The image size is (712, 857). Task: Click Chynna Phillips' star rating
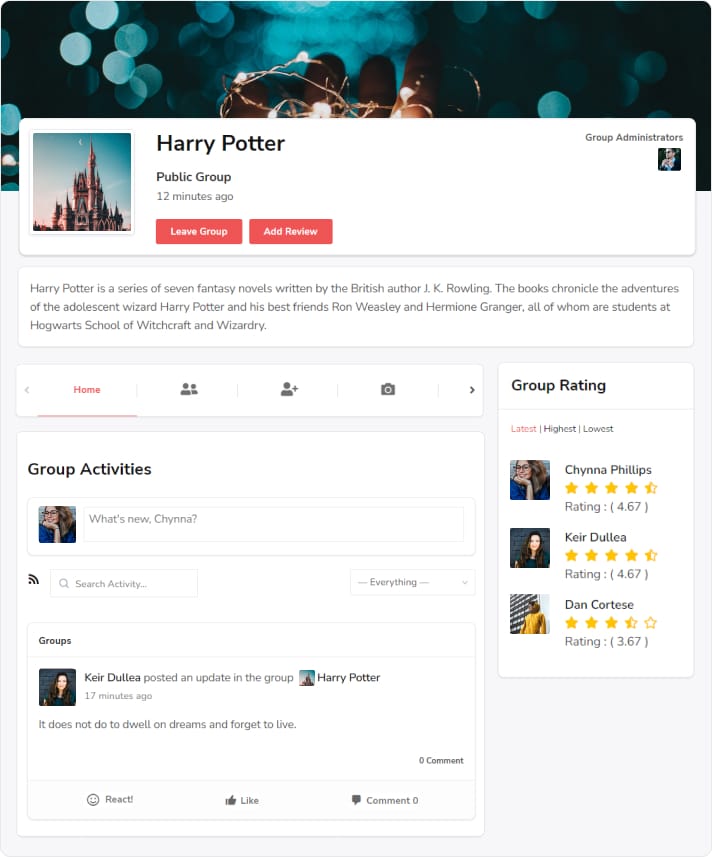coord(611,488)
